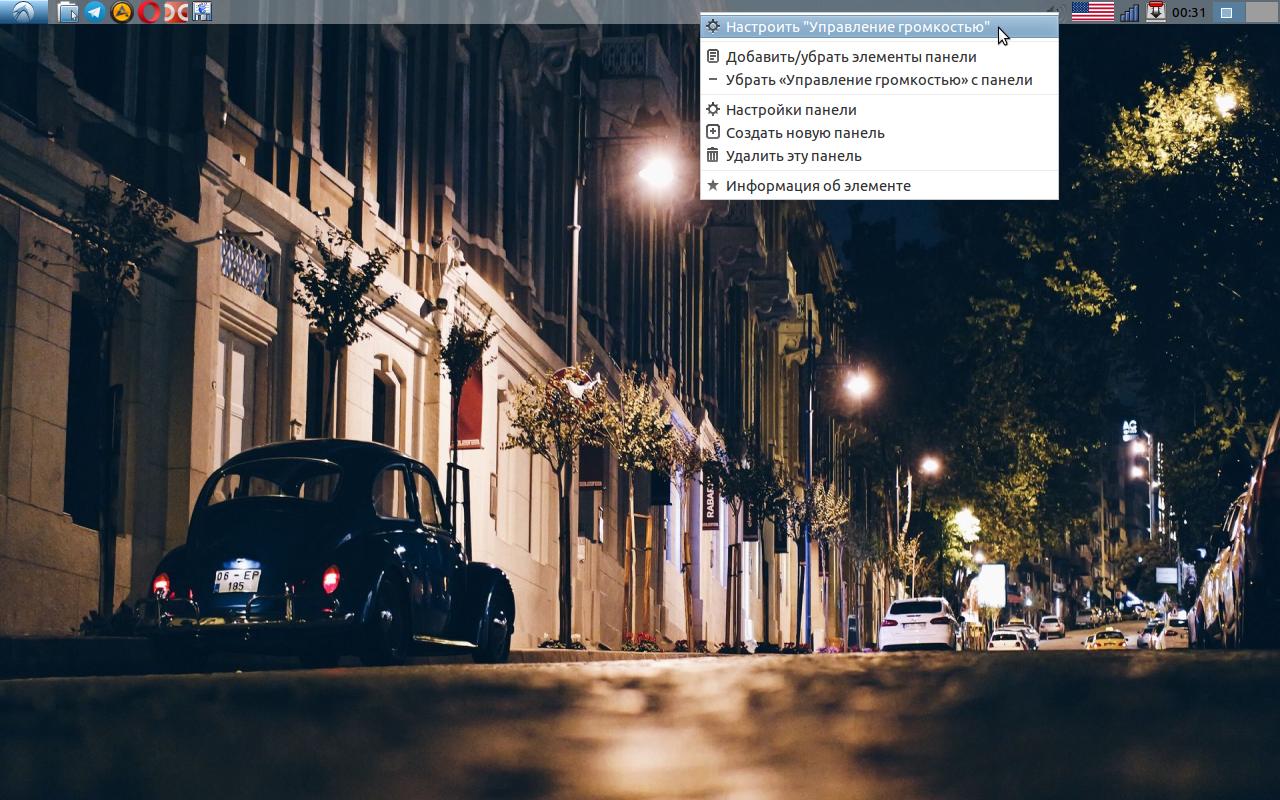Launch the orange Audacious player icon
Screen dimensions: 1280x800
122,12
